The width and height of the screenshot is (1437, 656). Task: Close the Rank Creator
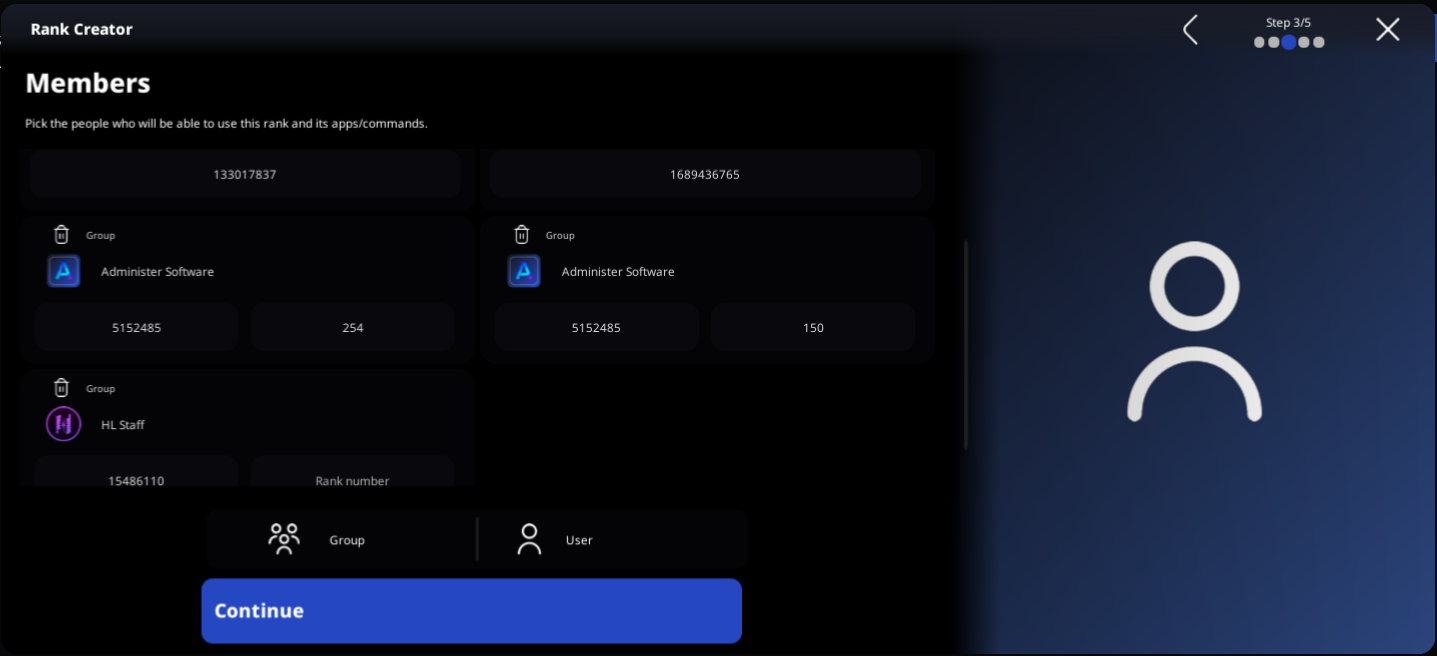tap(1387, 29)
